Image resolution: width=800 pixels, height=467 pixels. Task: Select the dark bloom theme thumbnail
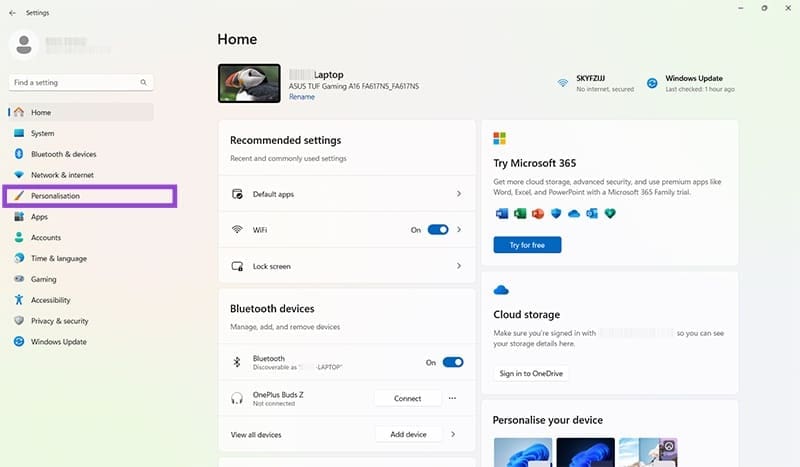[586, 452]
